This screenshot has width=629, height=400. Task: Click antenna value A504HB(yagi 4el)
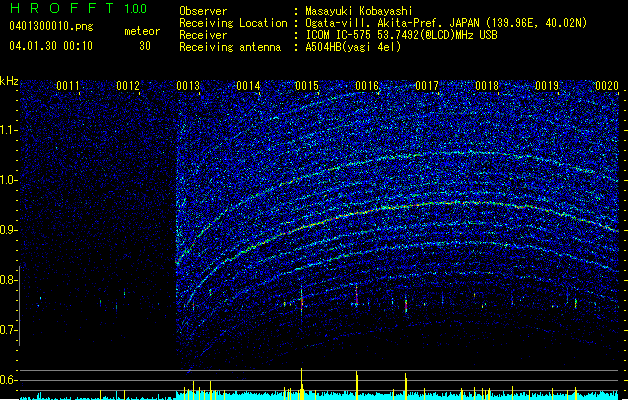coord(353,47)
